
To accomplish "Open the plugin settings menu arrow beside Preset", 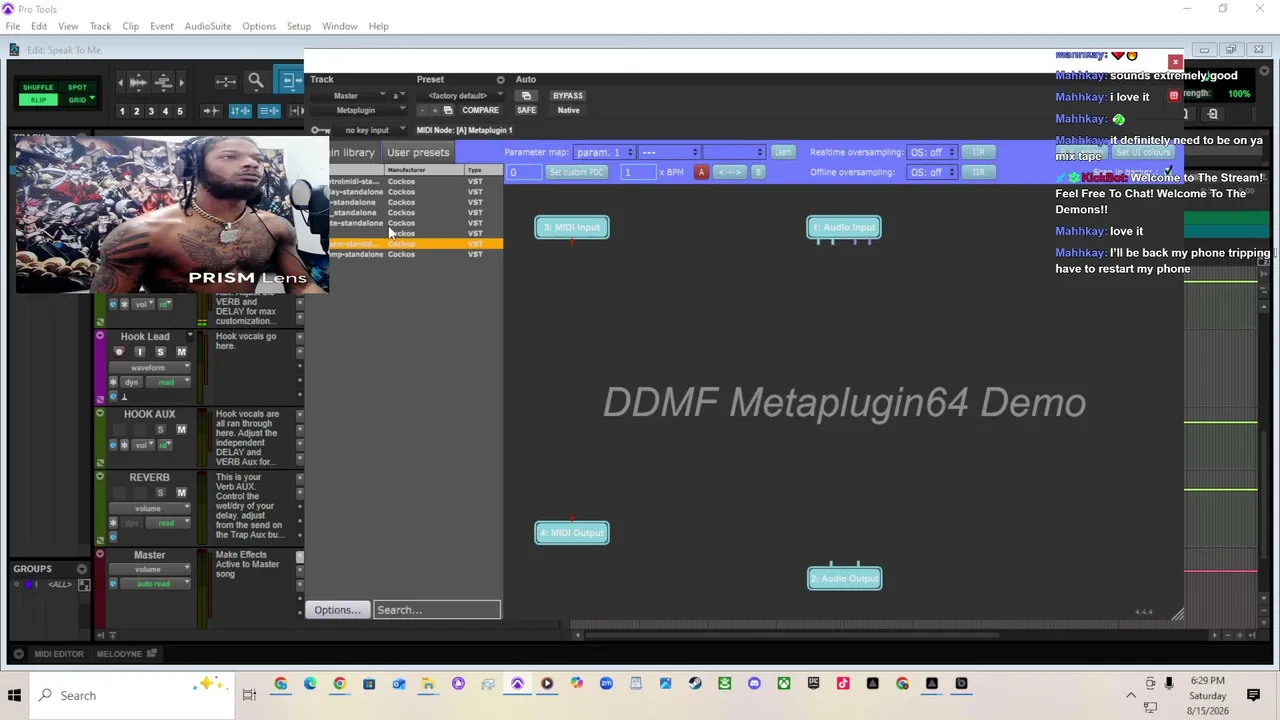I will coord(500,79).
